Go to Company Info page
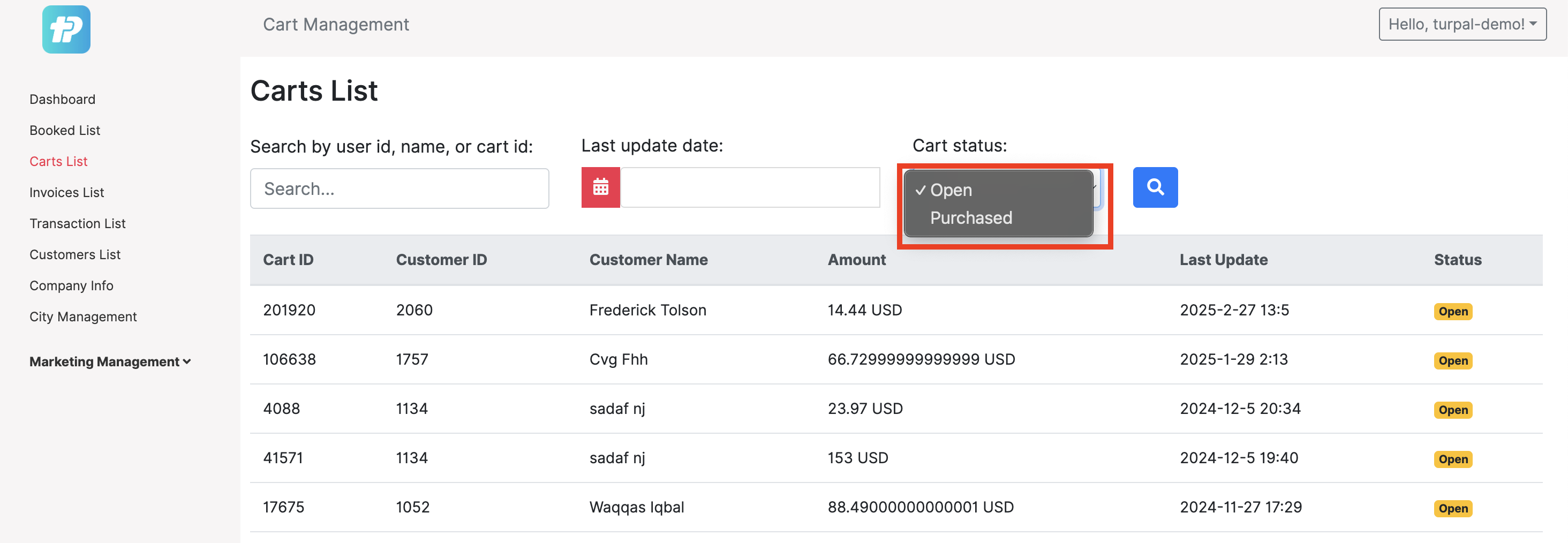Image resolution: width=1568 pixels, height=543 pixels. point(72,285)
